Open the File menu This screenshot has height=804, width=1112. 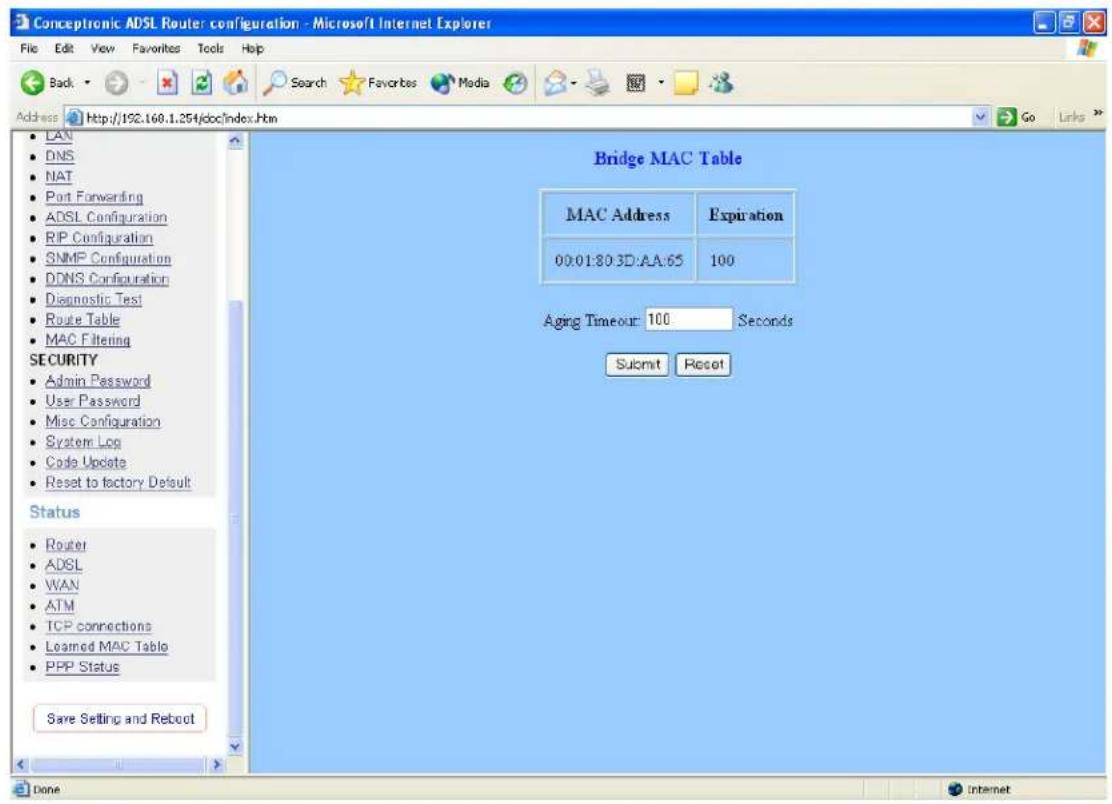tap(29, 48)
